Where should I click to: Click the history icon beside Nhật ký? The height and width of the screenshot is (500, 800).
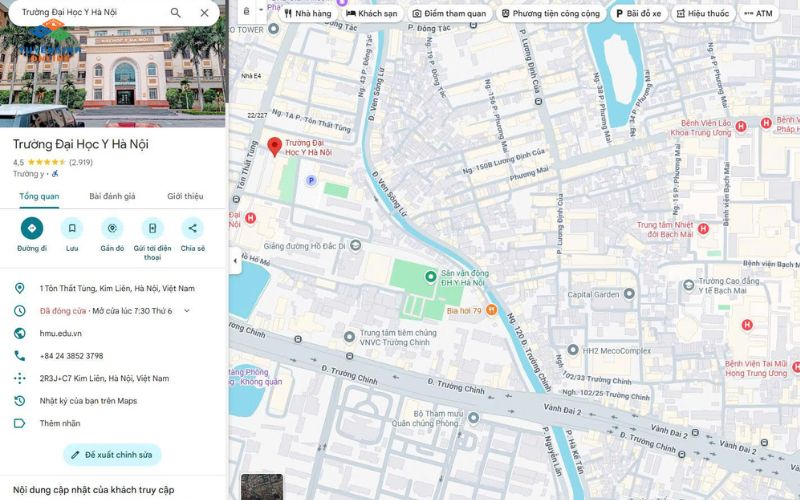point(19,401)
